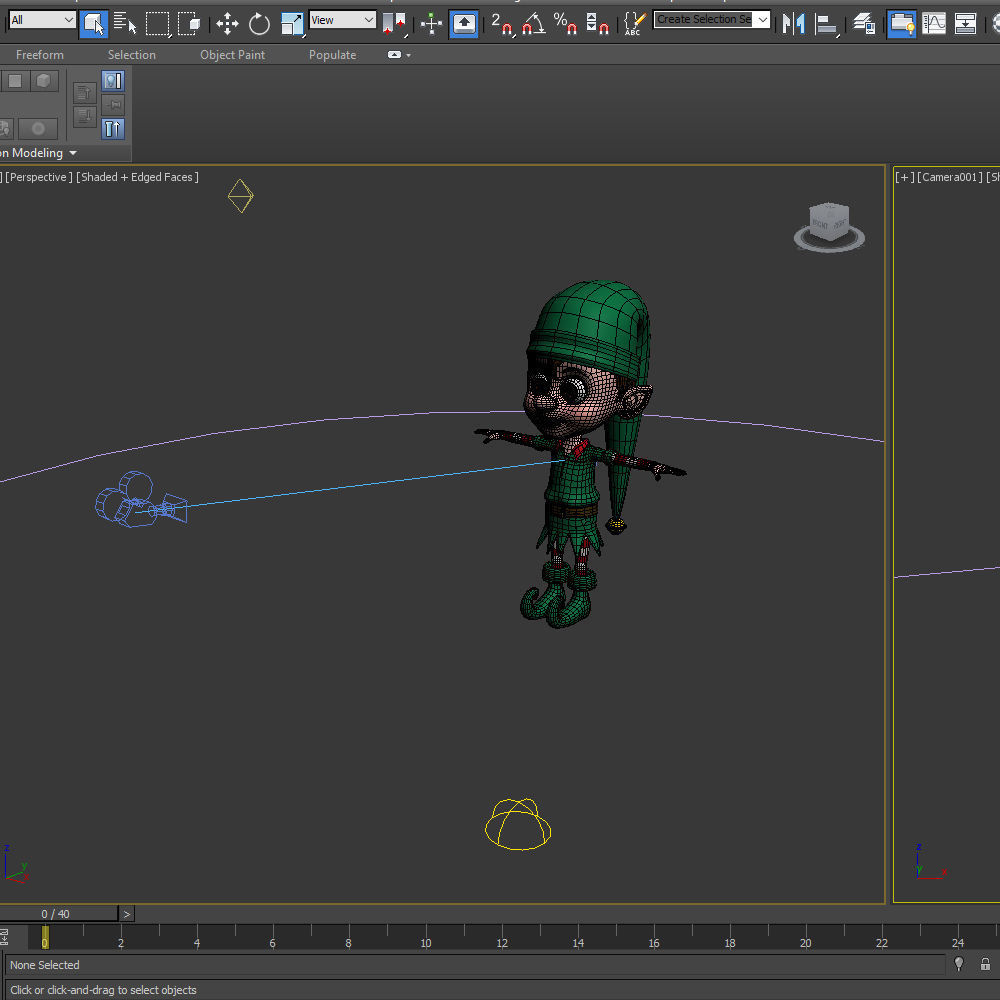This screenshot has height=1000, width=1000.
Task: Toggle the Angle Snap button
Action: [533, 24]
